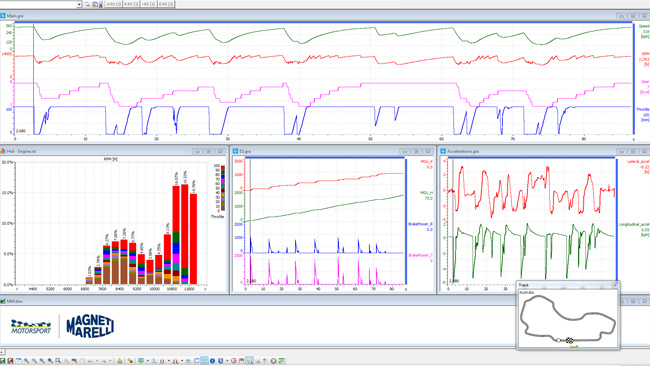Open the dropdown arrow of the top combo box
Viewport: 650px width, 366px height.
(79, 4)
